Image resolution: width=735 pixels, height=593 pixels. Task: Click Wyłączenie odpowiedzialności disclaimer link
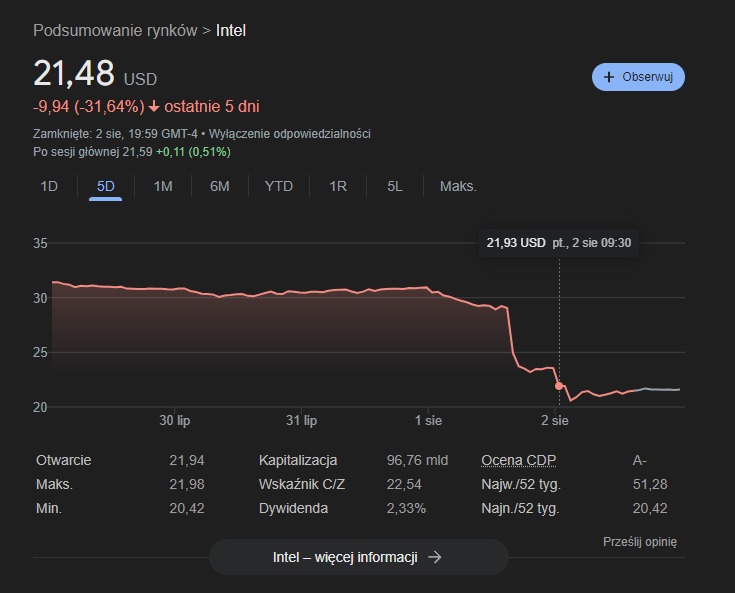[289, 134]
